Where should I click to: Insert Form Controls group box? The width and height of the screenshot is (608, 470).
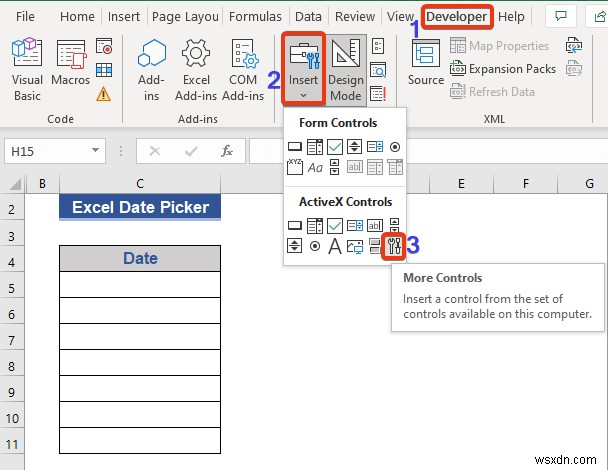click(295, 167)
